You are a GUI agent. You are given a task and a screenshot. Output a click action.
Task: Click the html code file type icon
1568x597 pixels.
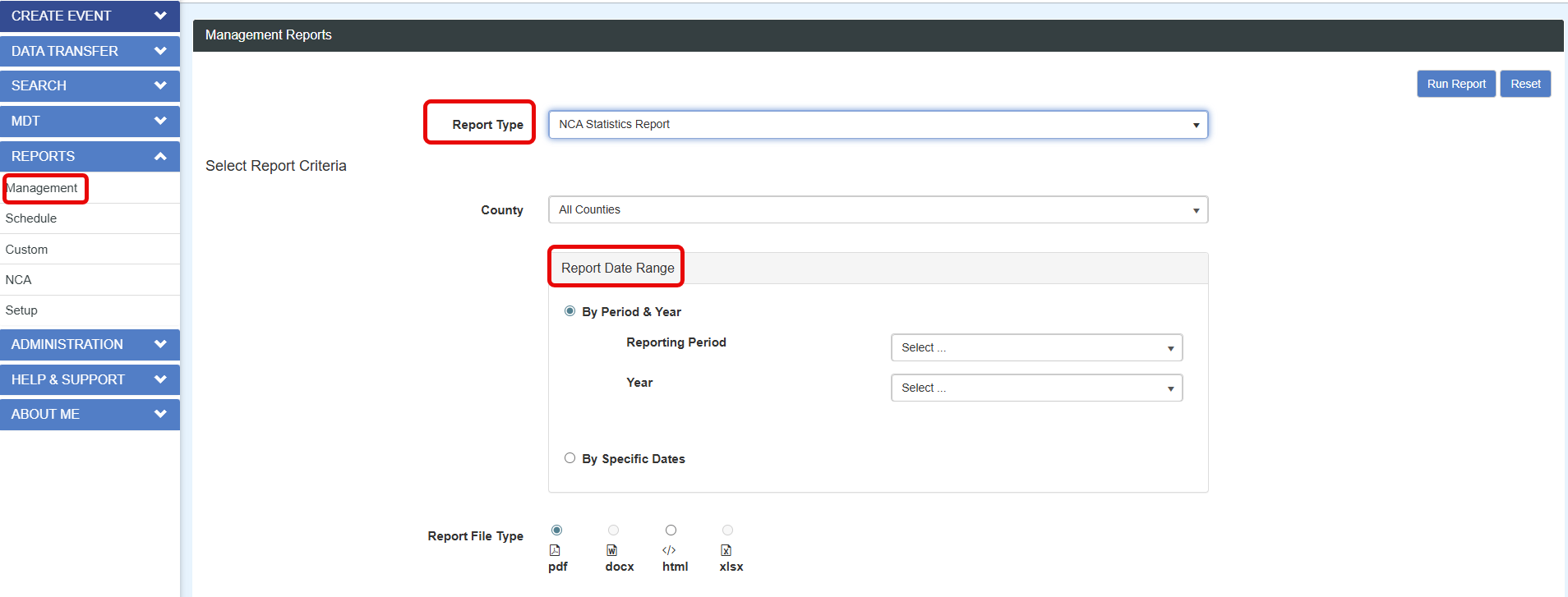click(669, 550)
